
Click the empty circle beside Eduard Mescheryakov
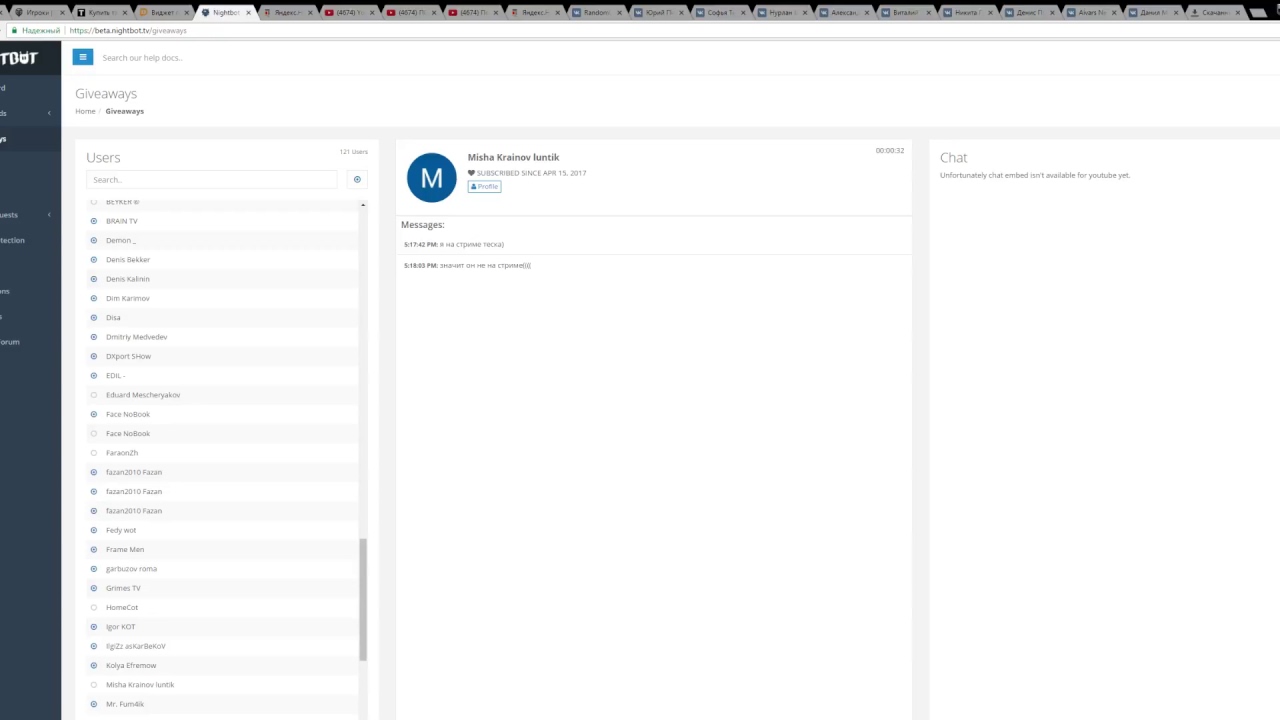point(94,395)
